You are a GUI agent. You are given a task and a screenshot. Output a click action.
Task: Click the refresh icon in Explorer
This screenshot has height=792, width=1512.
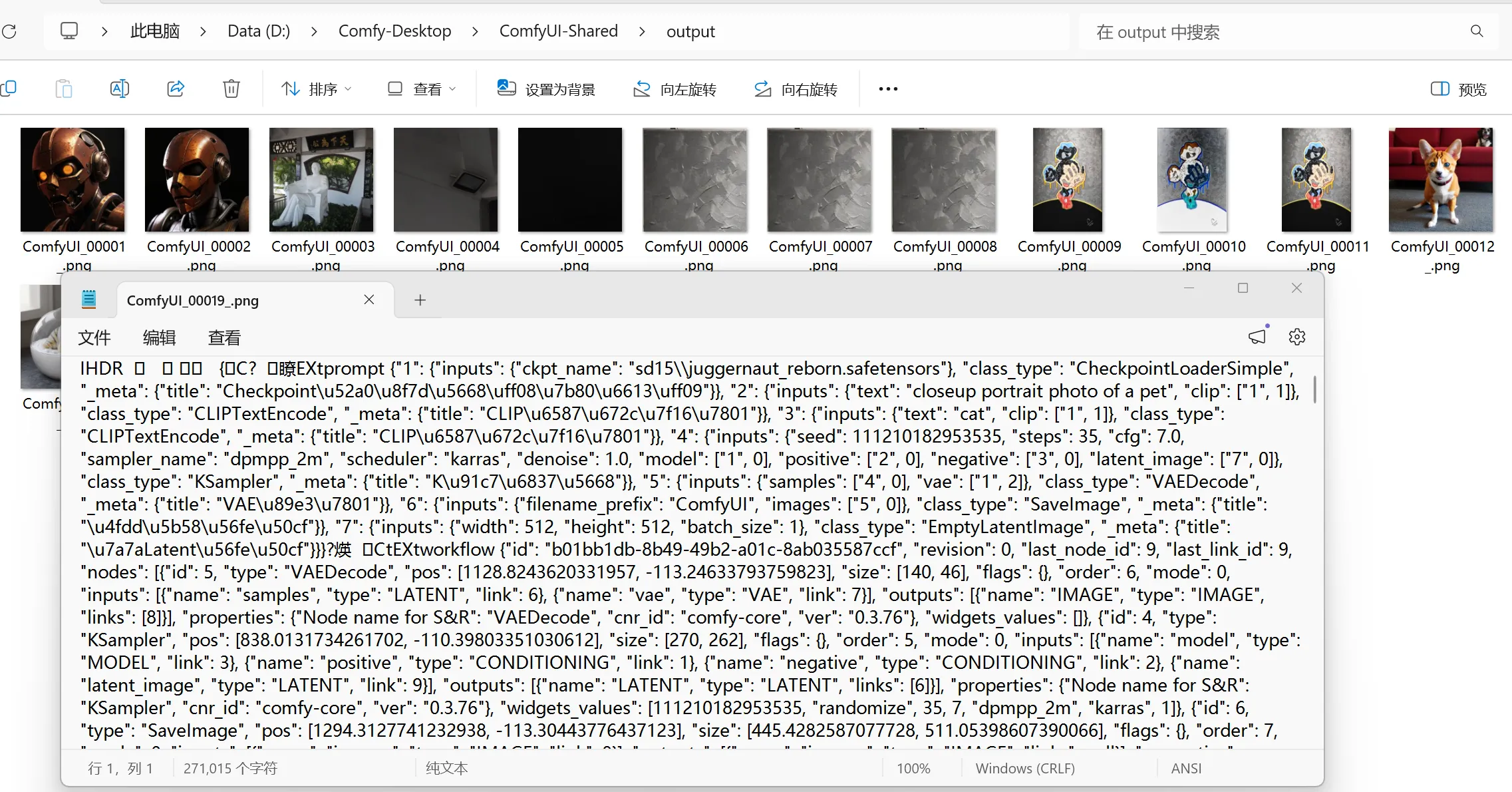(x=9, y=31)
